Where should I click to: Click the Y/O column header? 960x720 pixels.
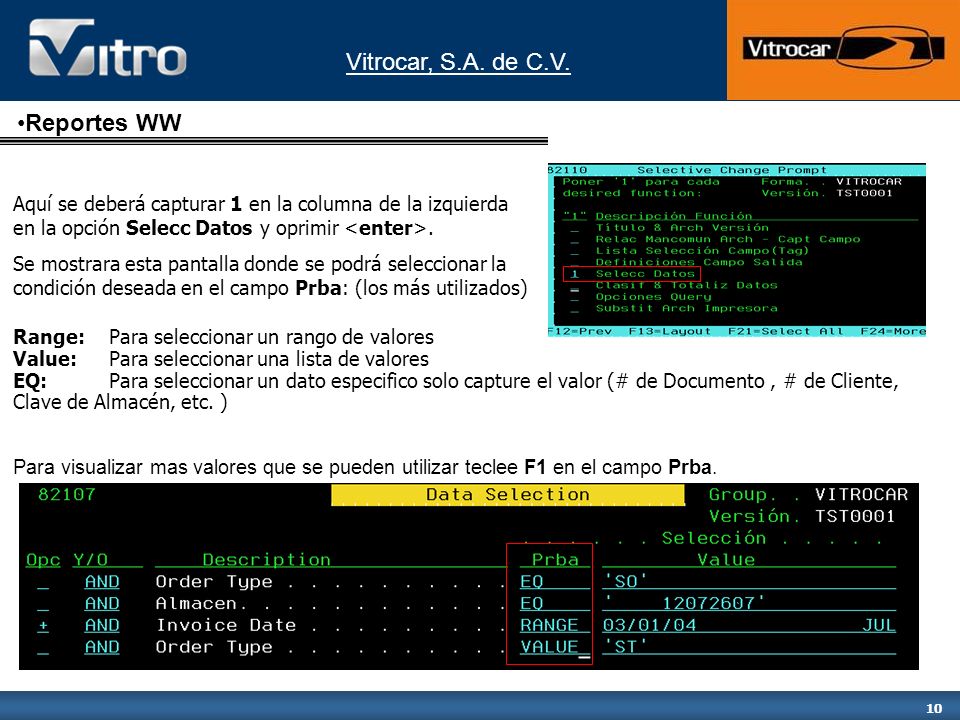click(91, 560)
